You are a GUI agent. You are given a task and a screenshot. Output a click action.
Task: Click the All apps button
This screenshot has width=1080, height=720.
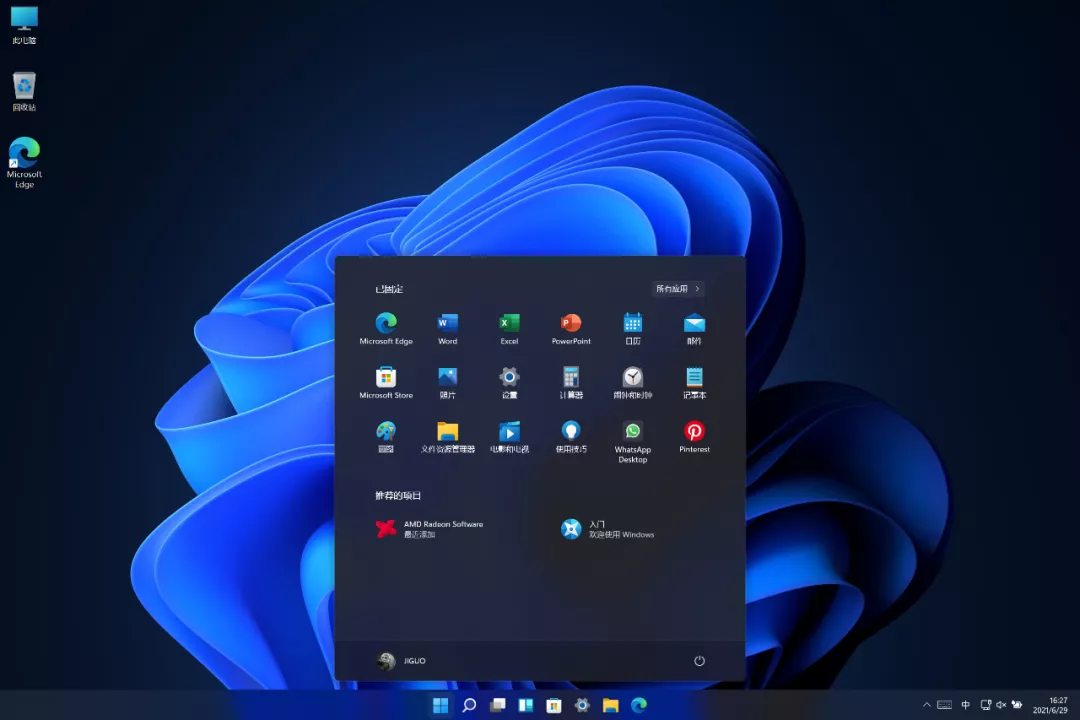click(x=678, y=289)
